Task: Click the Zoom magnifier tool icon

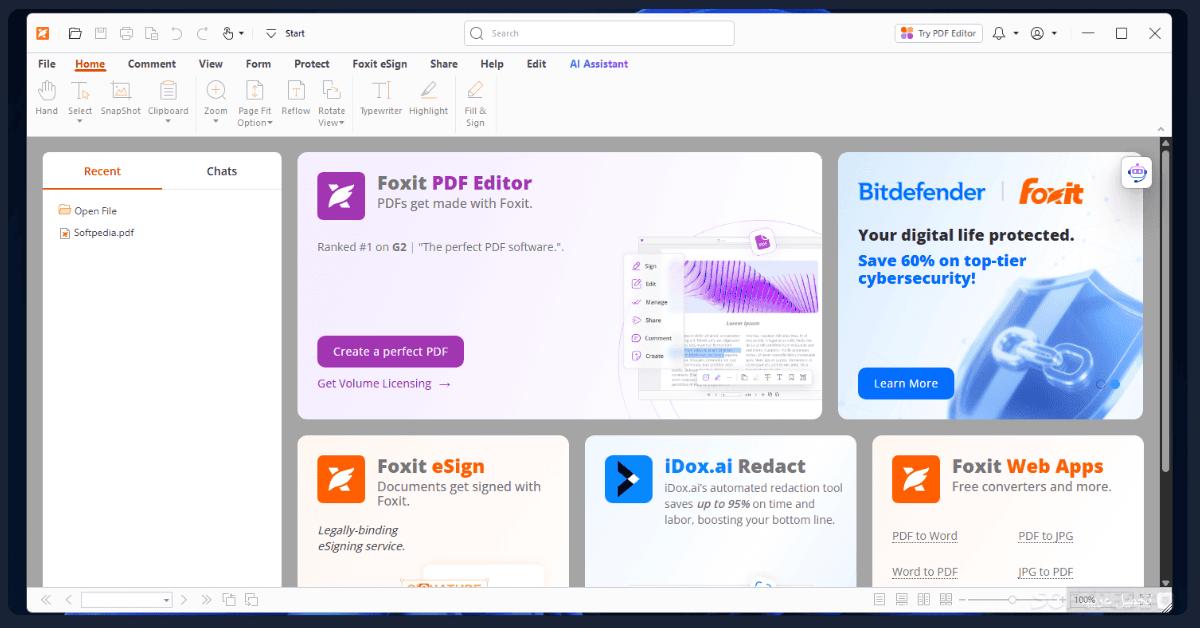Action: coord(216,91)
